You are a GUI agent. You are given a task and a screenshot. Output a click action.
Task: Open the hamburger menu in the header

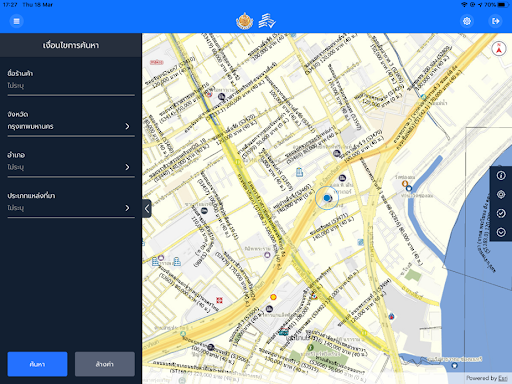[16, 21]
